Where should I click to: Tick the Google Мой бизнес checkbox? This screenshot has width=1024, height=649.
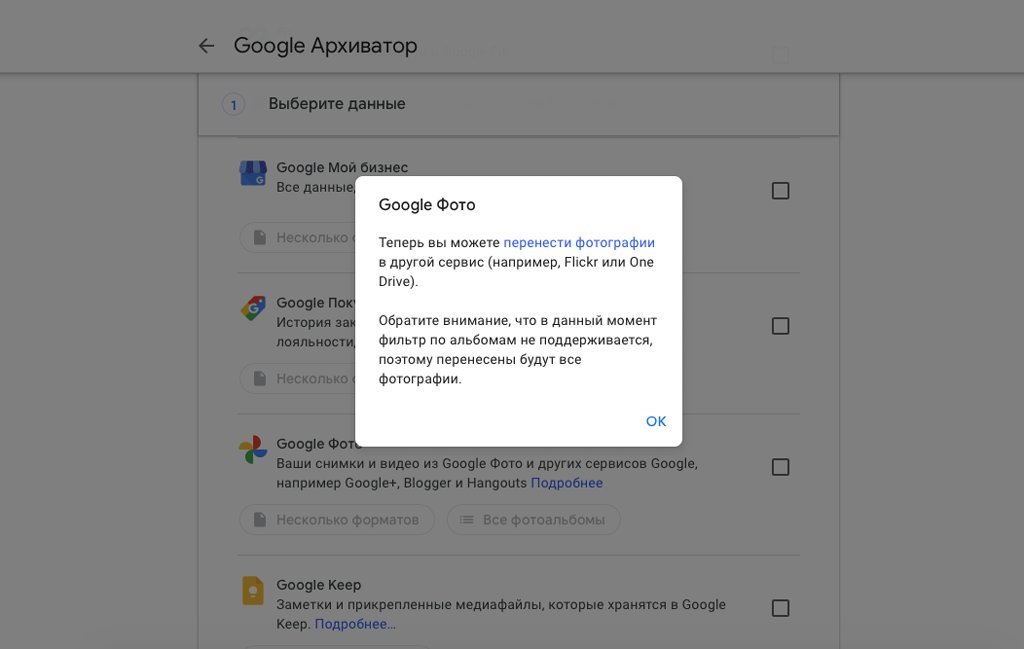pos(780,191)
